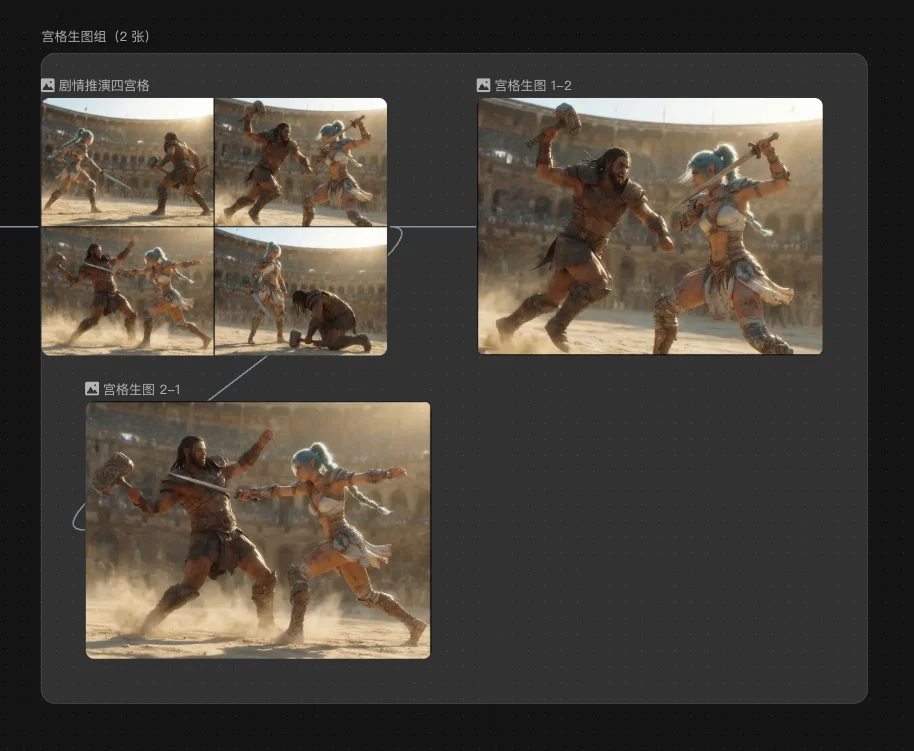Click the image icon beside 宫格生图 2-1
Viewport: 914px width, 751px height.
(x=92, y=389)
